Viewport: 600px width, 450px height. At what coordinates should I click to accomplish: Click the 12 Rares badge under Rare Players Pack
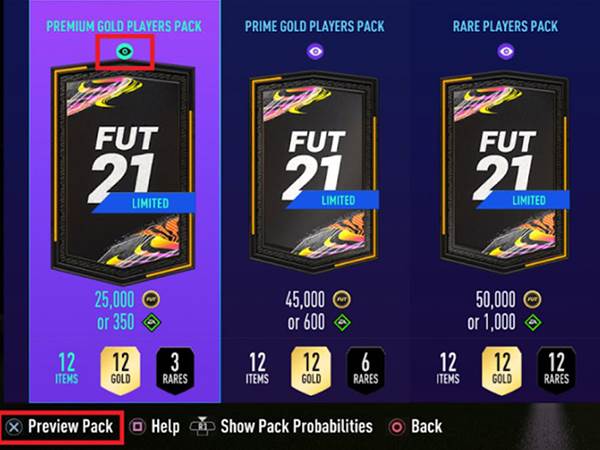pos(556,370)
